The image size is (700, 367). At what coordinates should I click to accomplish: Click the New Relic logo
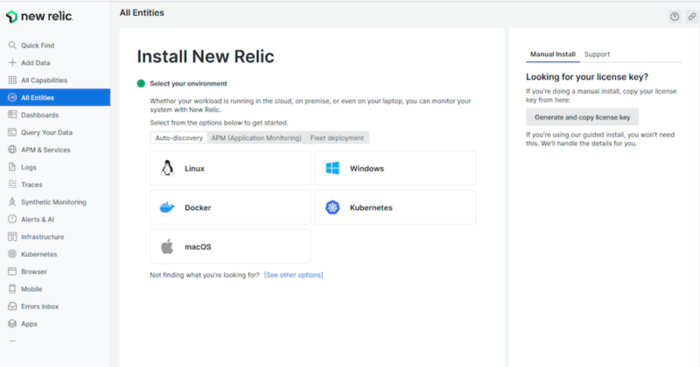tap(39, 17)
